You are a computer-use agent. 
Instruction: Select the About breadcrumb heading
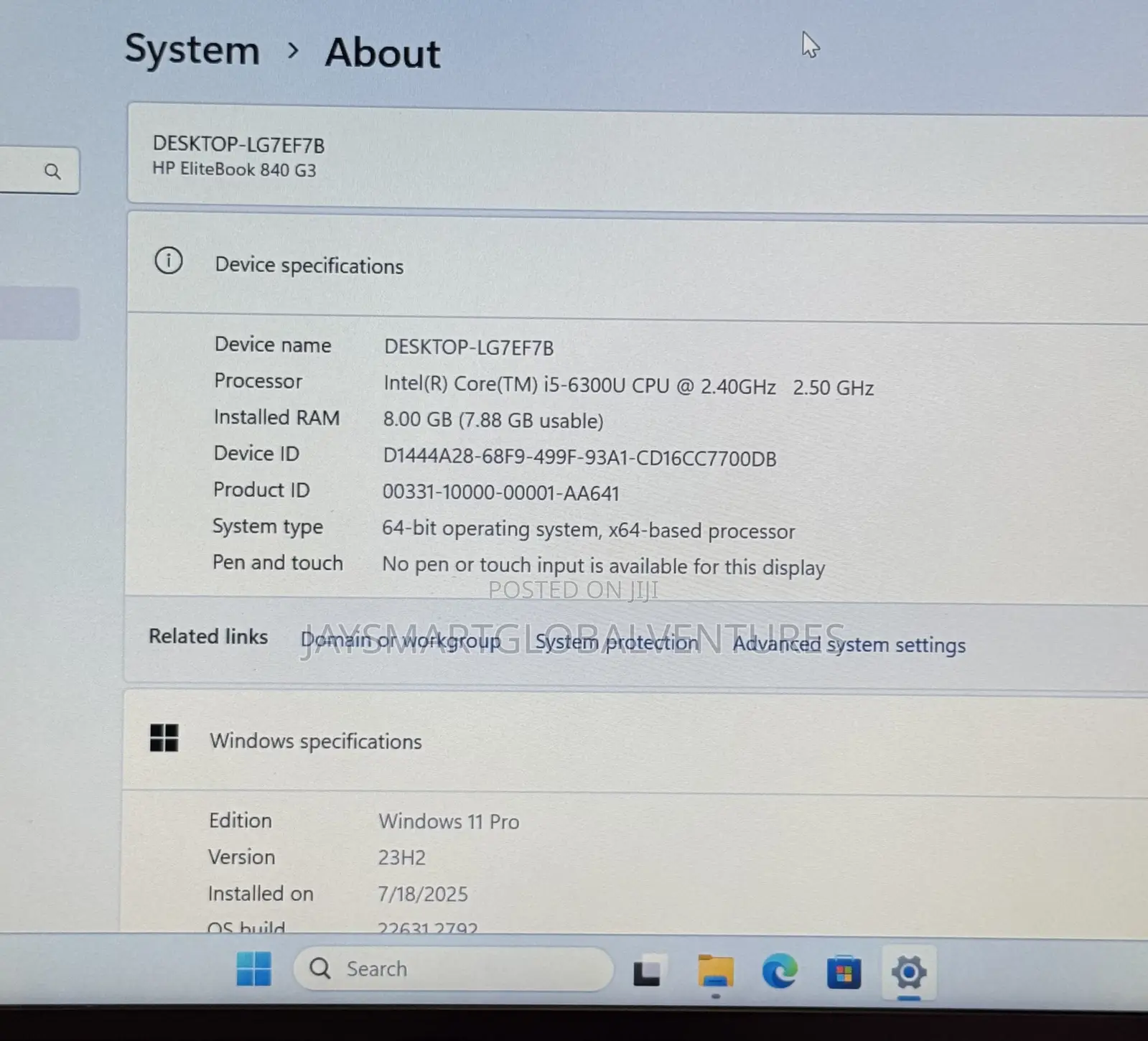(383, 53)
